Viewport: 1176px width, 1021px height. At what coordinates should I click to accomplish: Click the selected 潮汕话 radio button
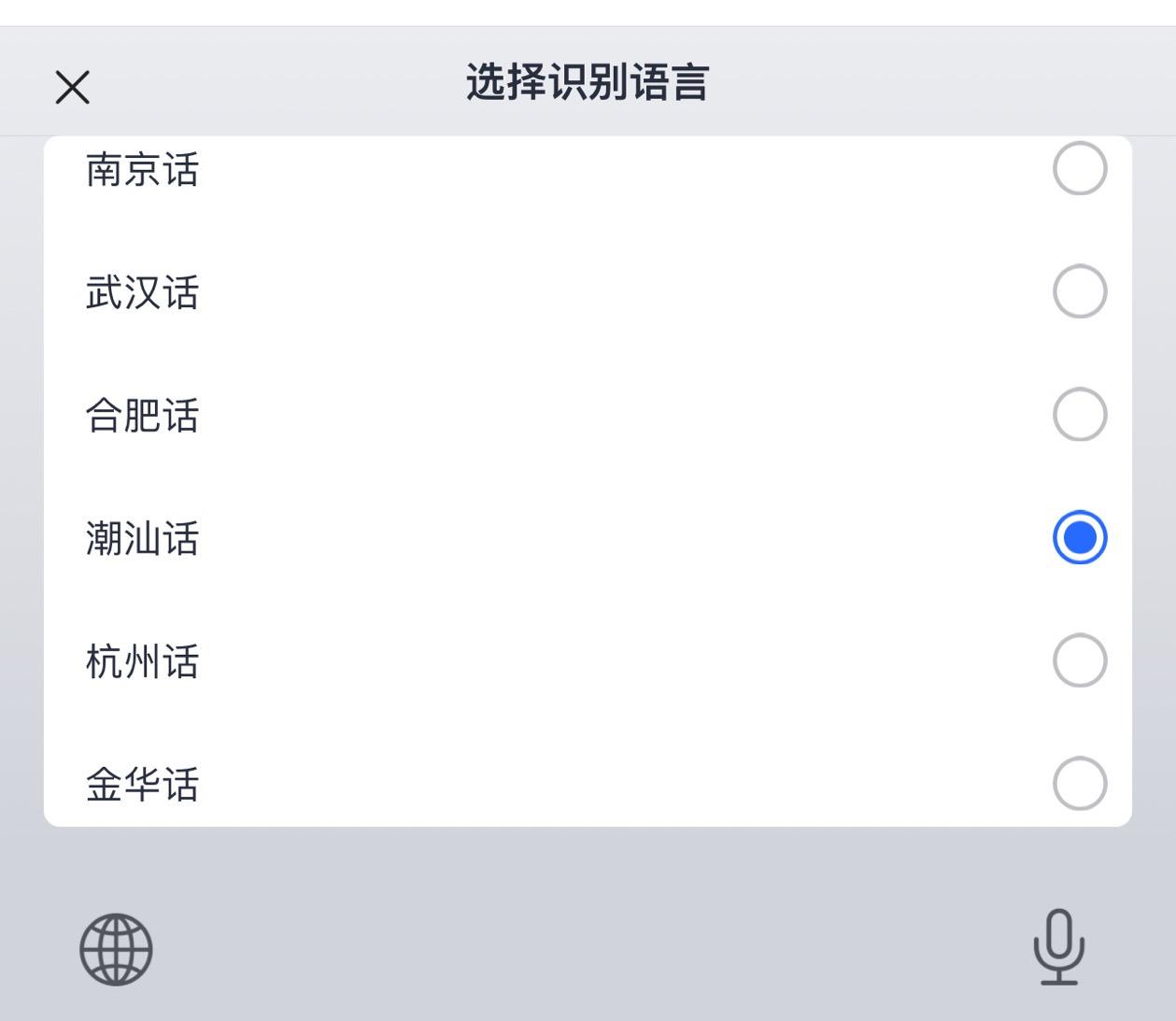coord(1079,538)
